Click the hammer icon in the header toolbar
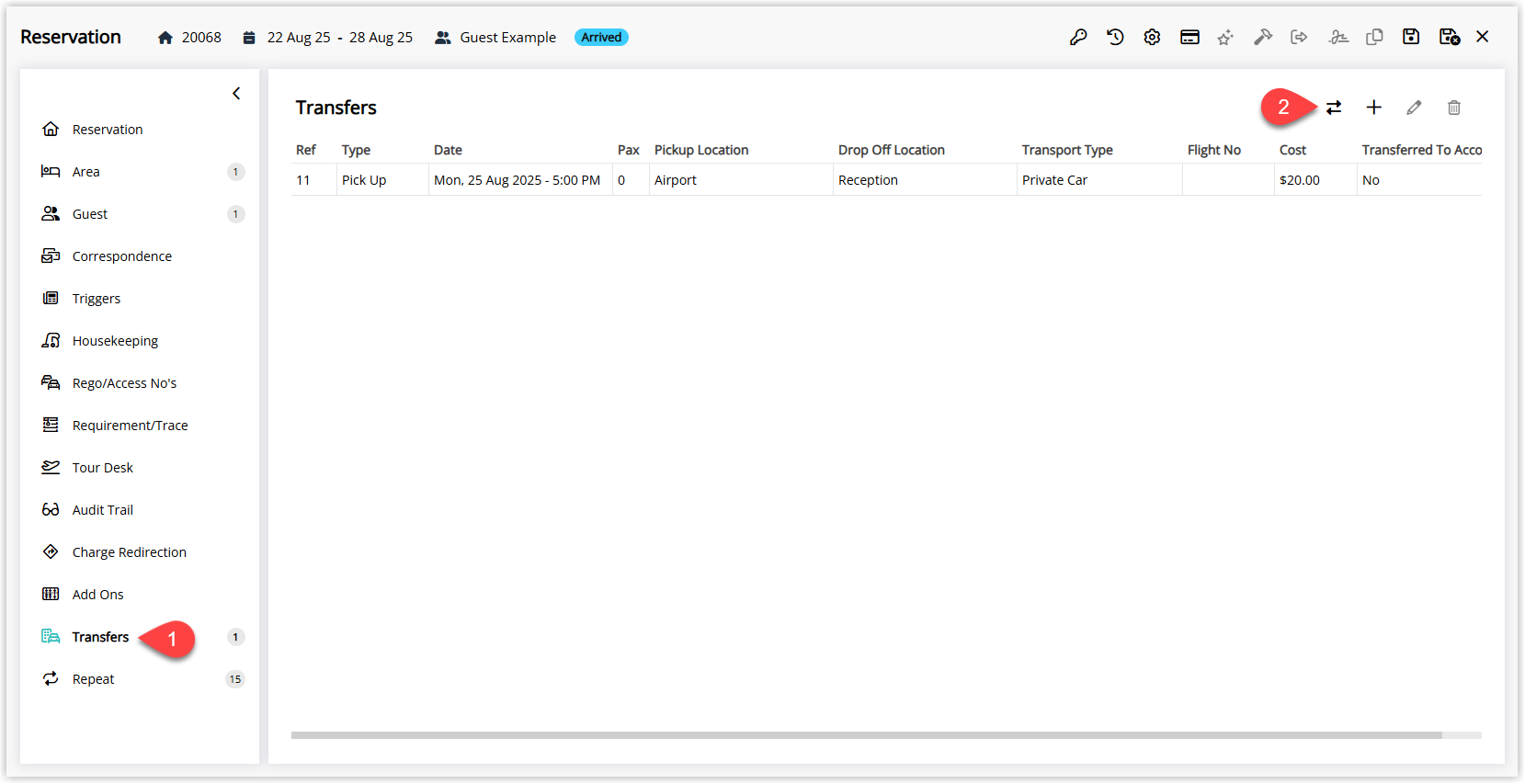 pyautogui.click(x=1263, y=37)
